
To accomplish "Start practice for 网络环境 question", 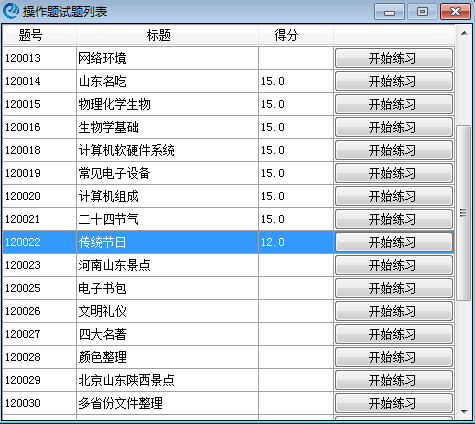I will click(394, 58).
